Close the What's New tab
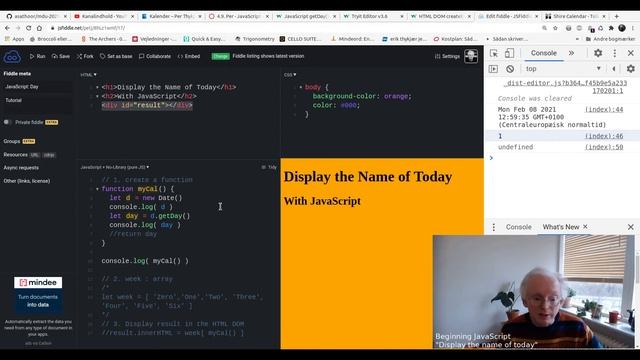 pos(585,227)
